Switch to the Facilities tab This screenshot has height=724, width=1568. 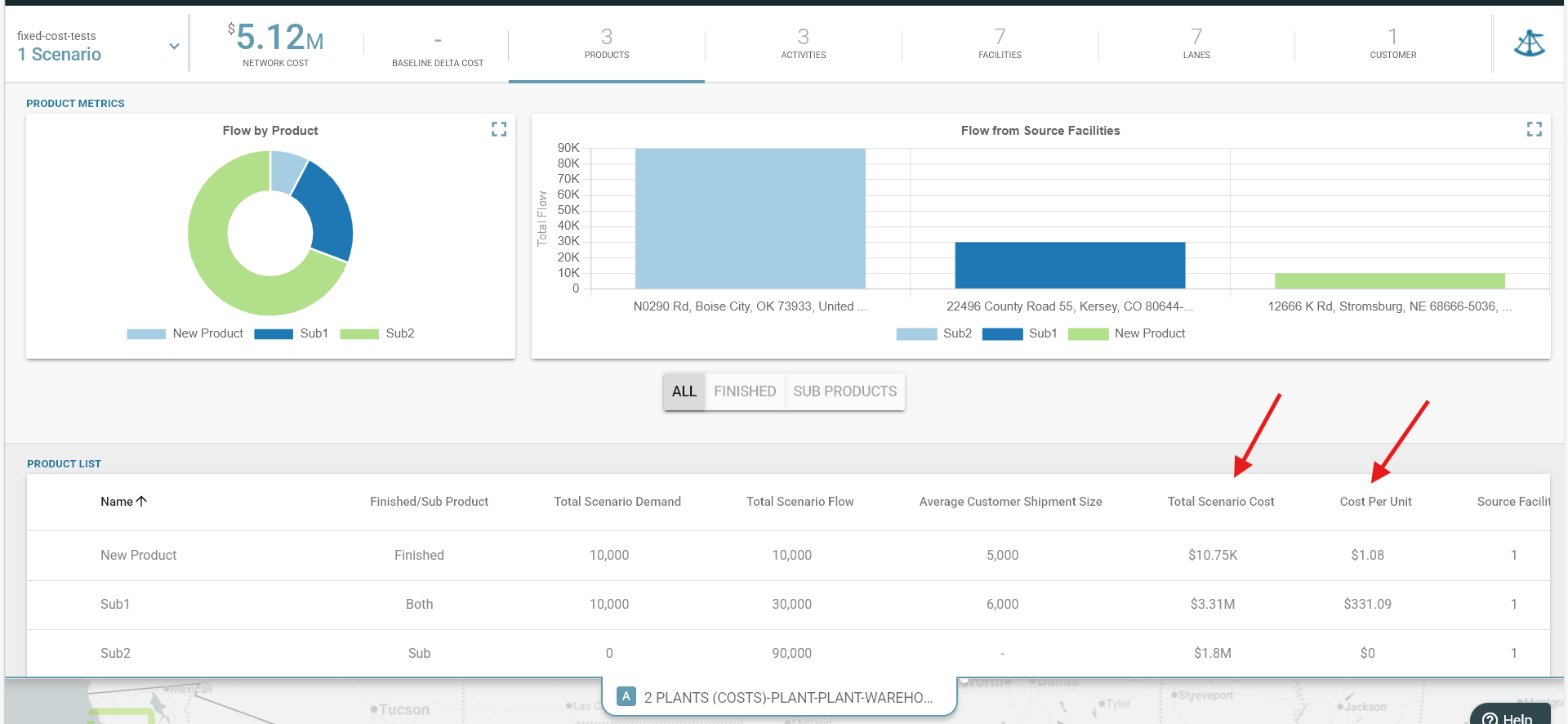point(1000,44)
